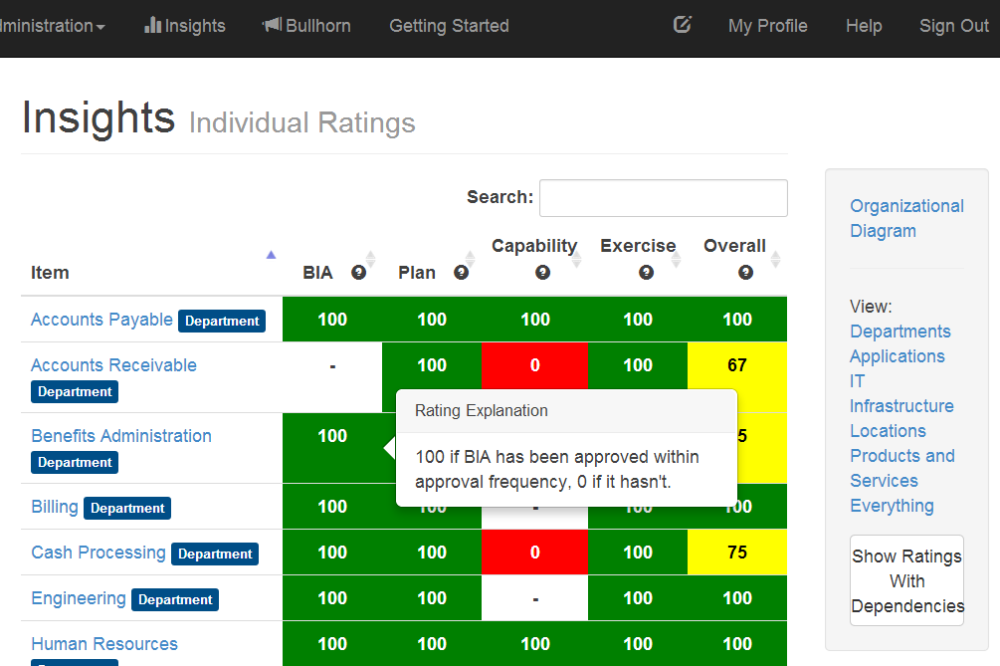The height and width of the screenshot is (666, 1000).
Task: View Applications in the sidebar
Action: pyautogui.click(x=897, y=356)
